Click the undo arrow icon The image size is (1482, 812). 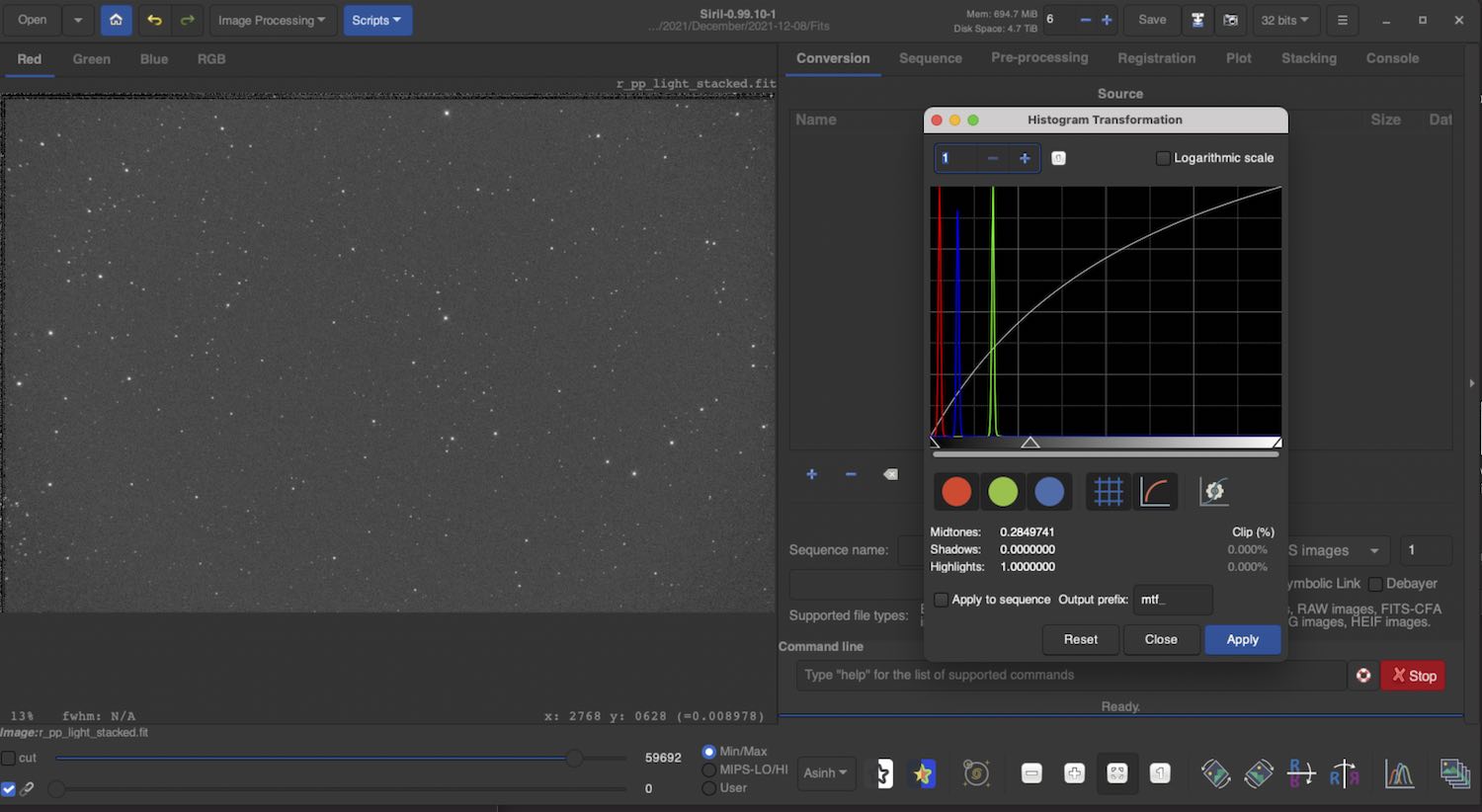(154, 20)
